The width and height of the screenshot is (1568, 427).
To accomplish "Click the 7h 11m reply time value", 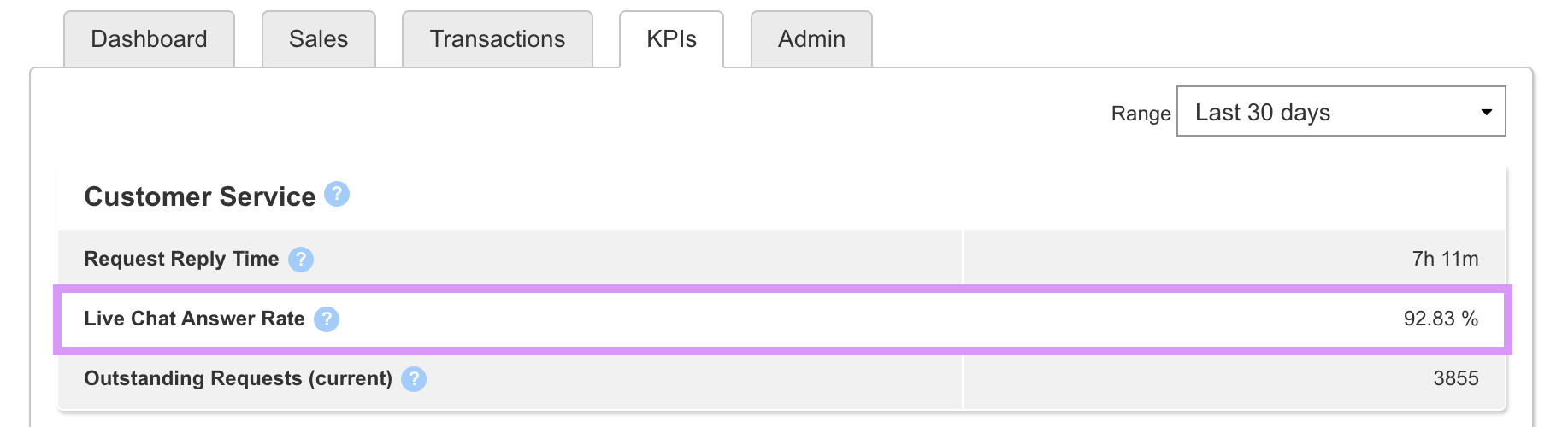I will 1445,259.
